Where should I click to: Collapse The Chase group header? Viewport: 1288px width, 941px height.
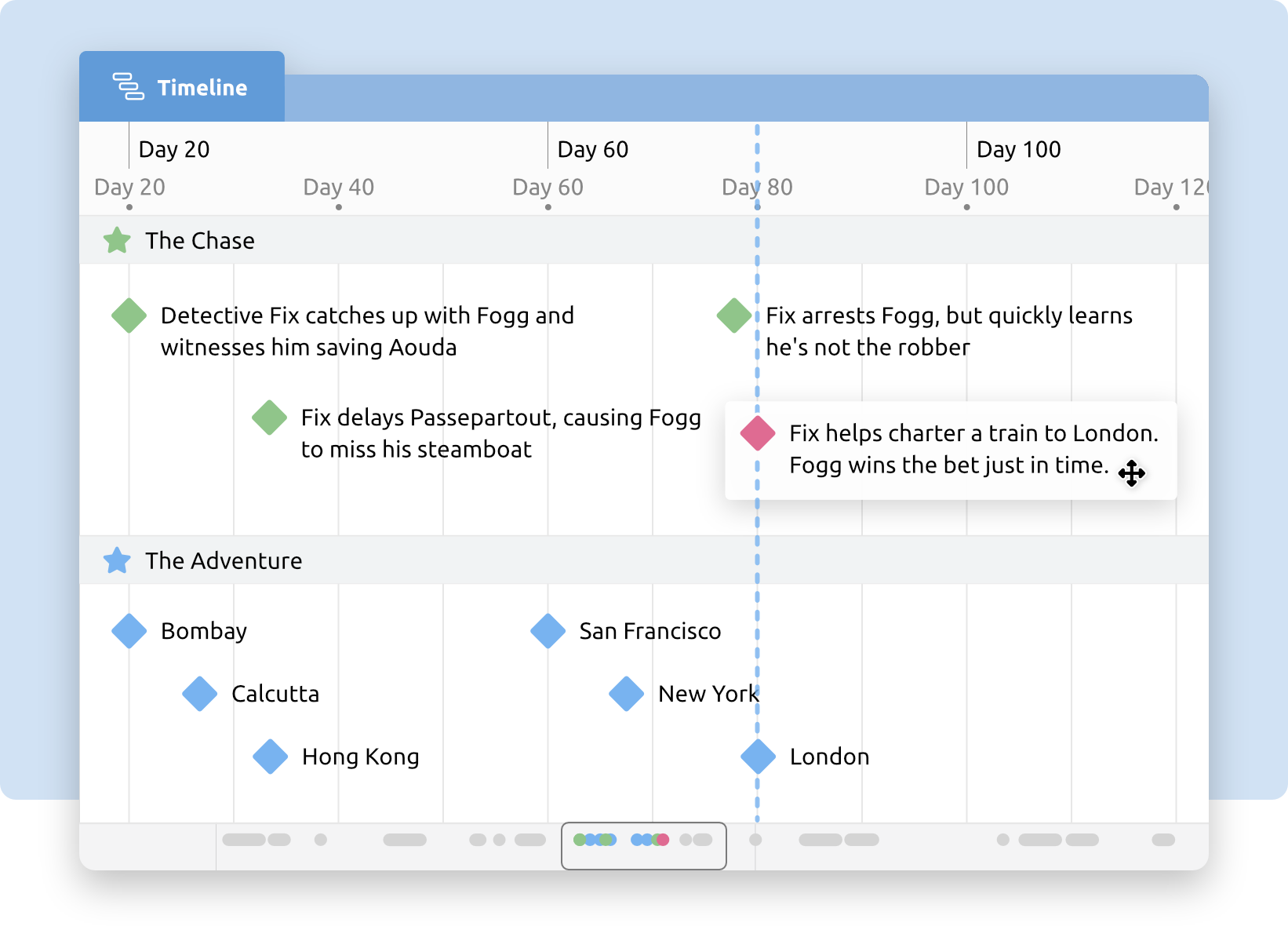tap(198, 240)
